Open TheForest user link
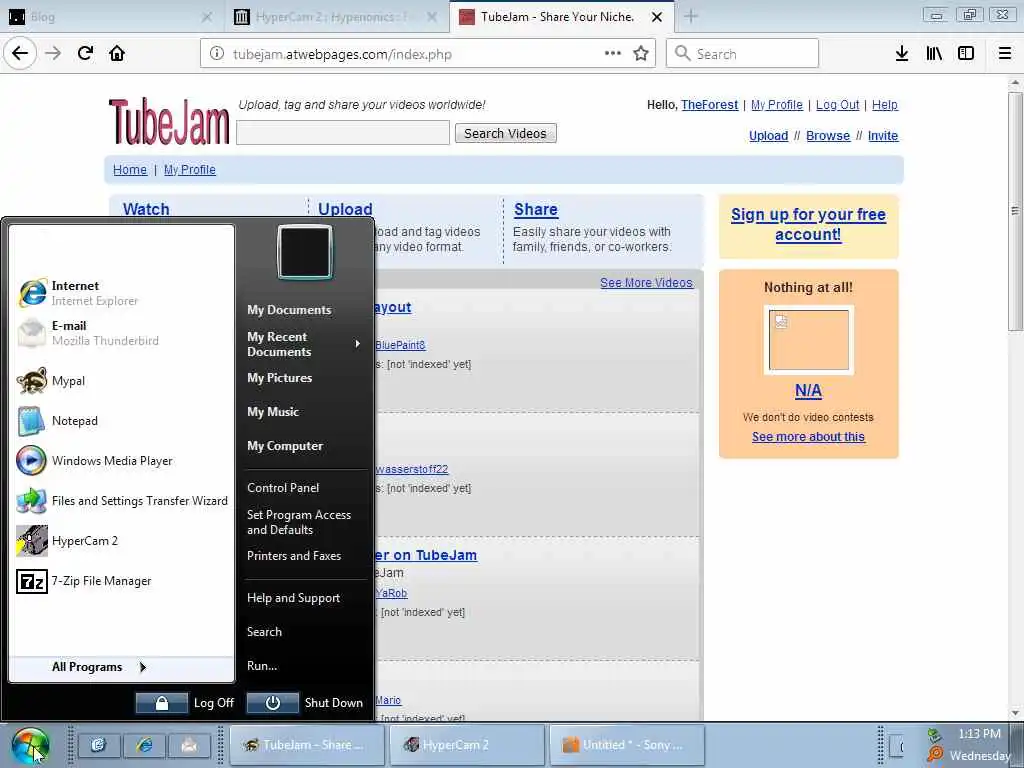Image resolution: width=1024 pixels, height=768 pixels. coord(709,105)
